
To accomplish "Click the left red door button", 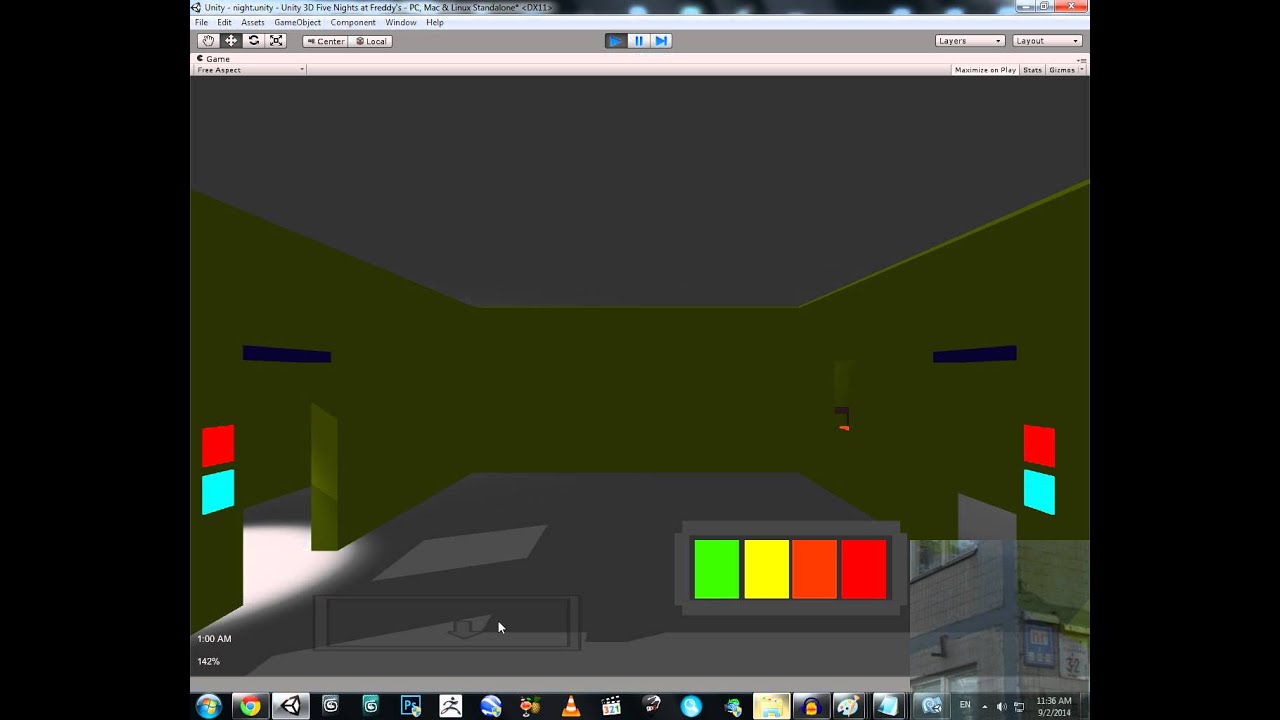I will 218,446.
